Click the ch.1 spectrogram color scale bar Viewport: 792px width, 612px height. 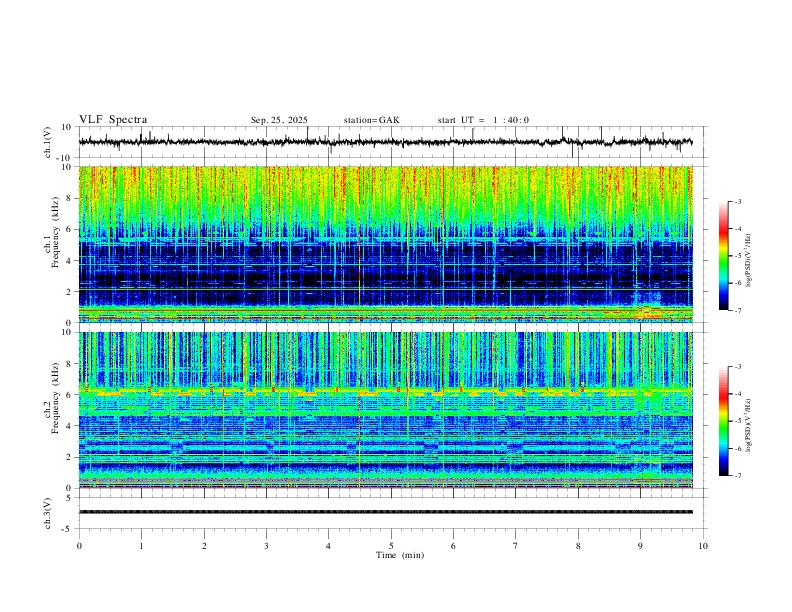(723, 256)
